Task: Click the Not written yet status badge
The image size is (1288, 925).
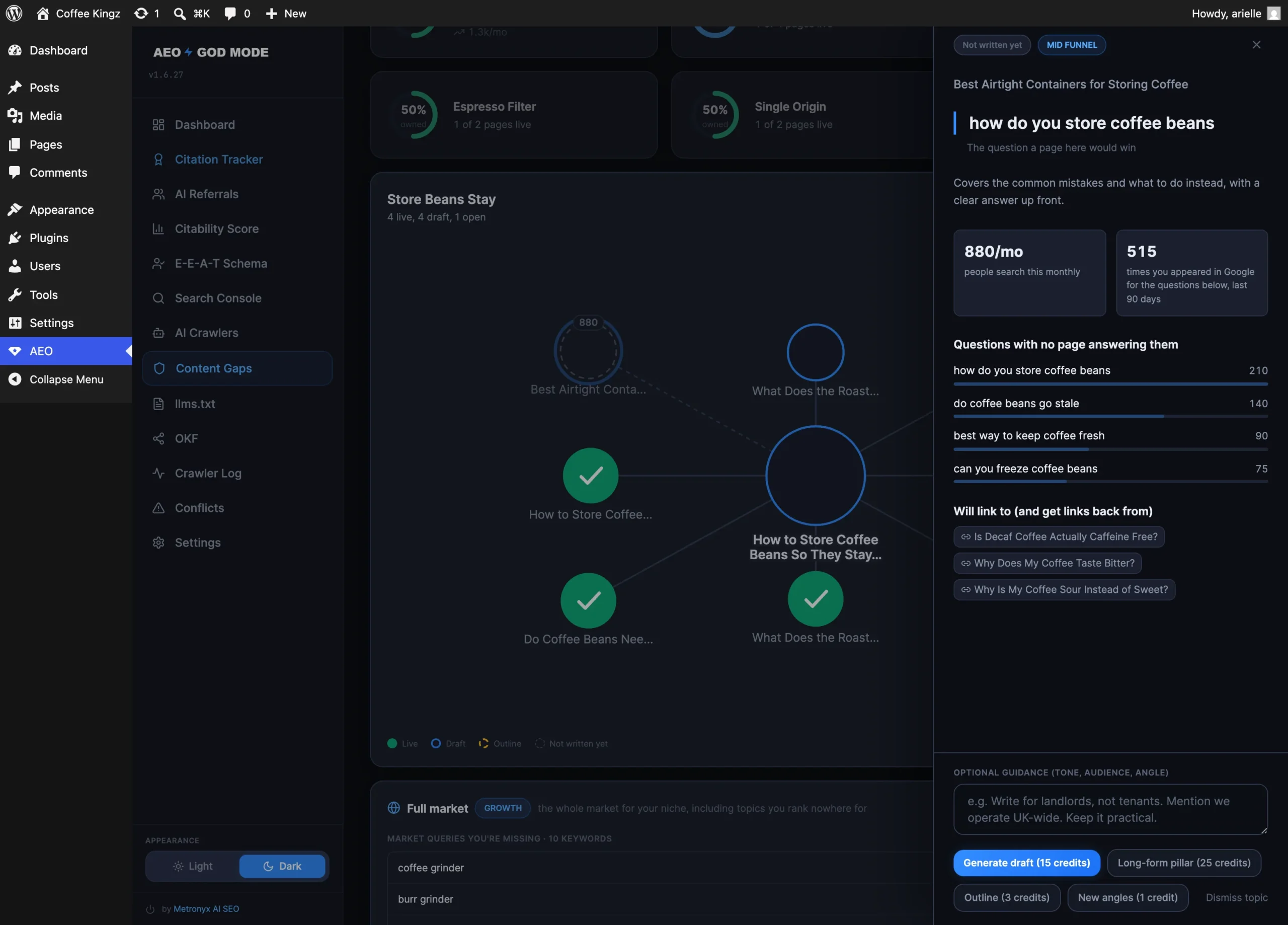Action: coord(992,45)
